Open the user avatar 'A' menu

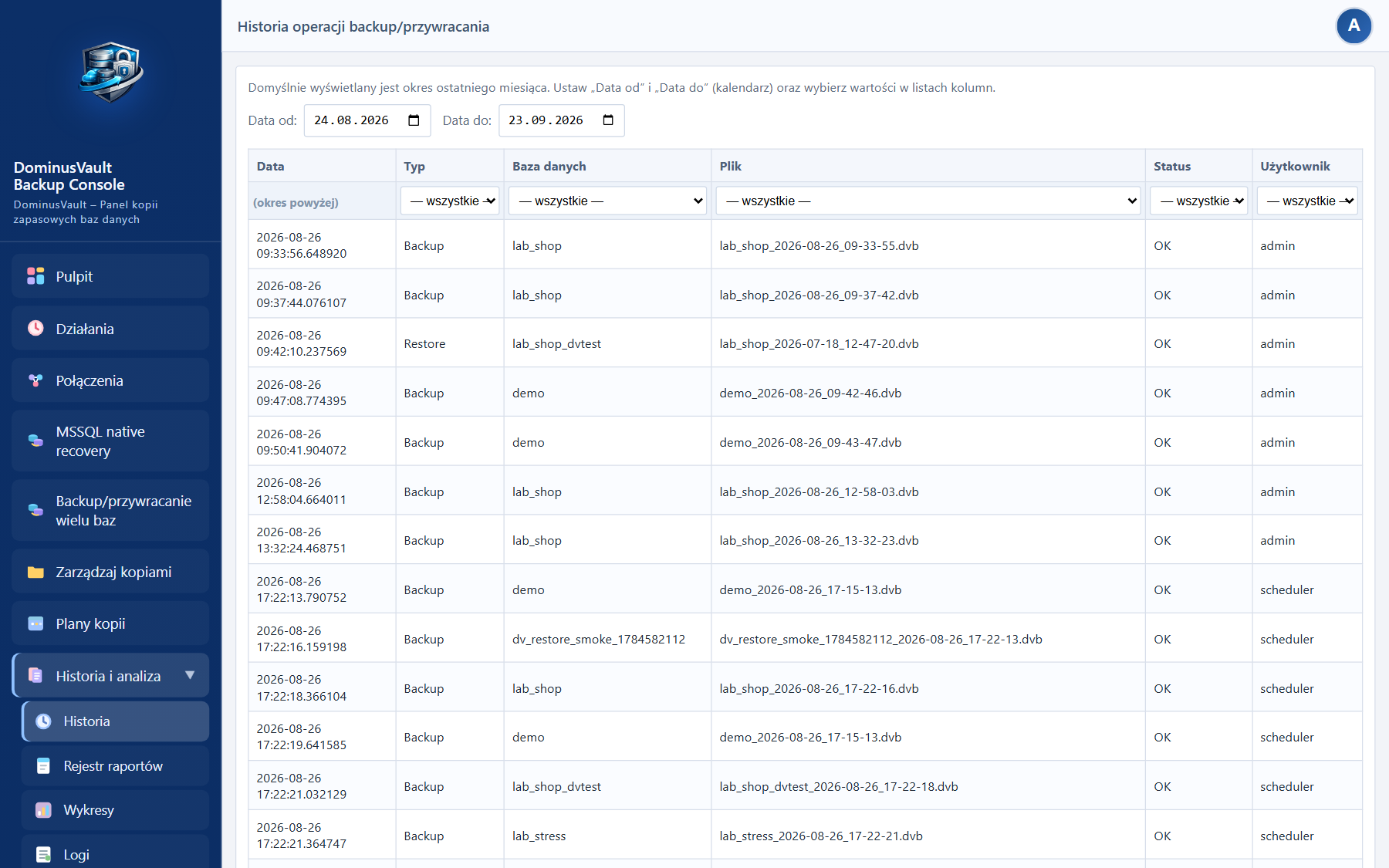pos(1354,26)
